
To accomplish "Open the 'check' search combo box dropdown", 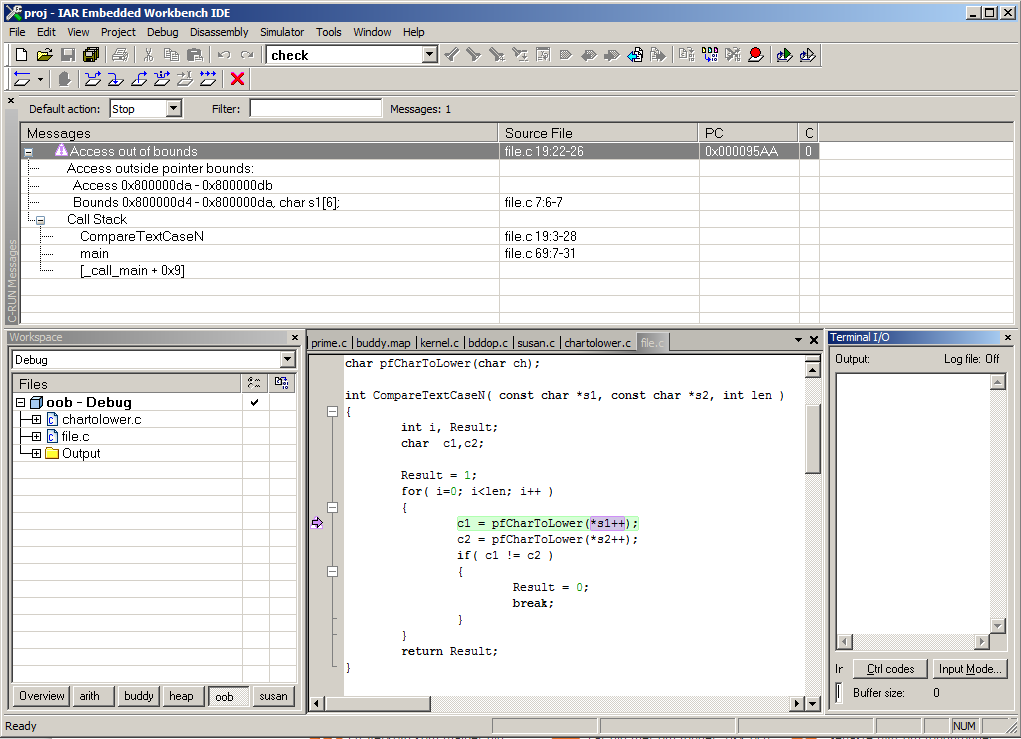I will tap(430, 55).
